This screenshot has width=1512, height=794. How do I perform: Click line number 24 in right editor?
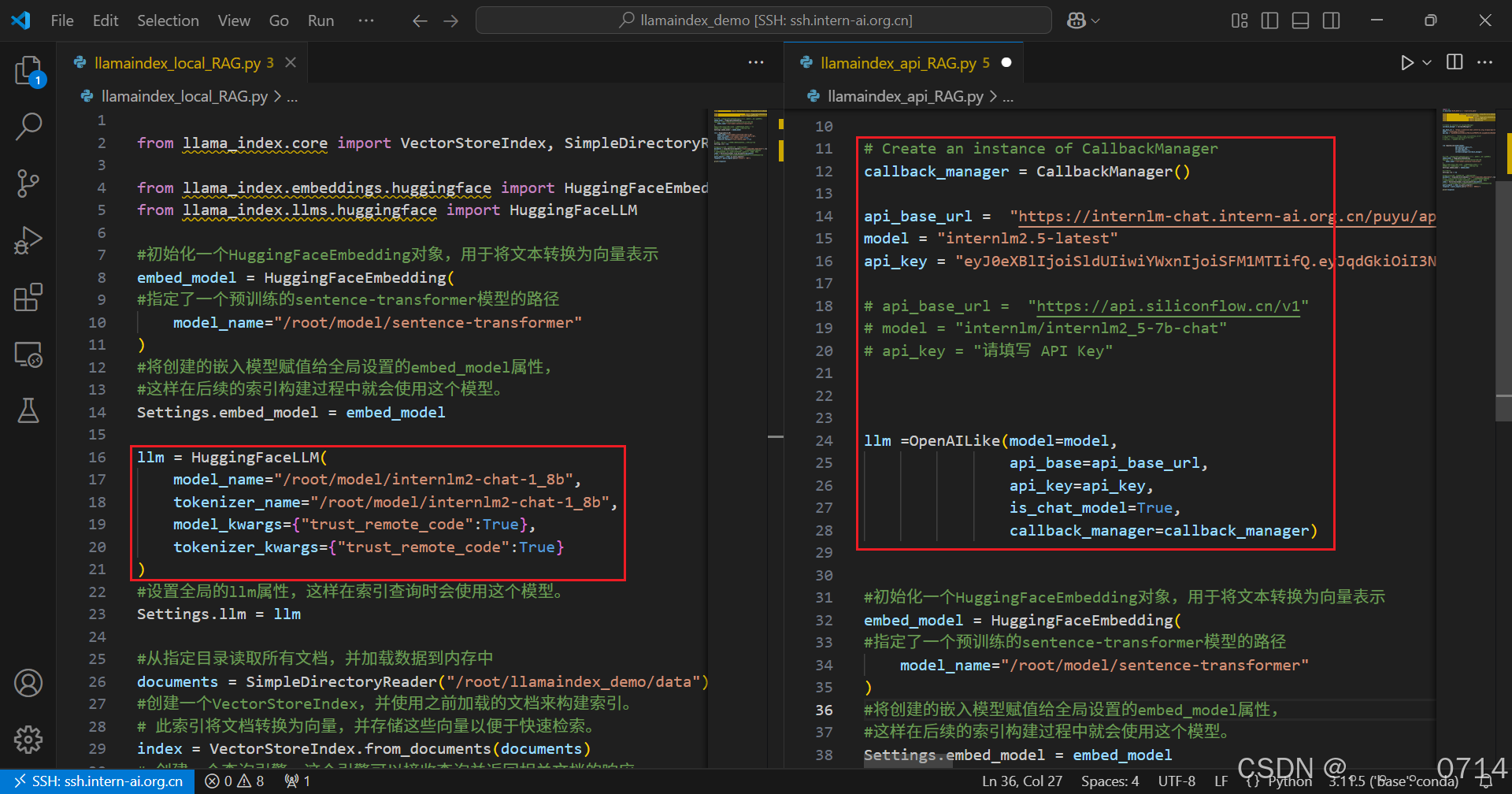824,440
